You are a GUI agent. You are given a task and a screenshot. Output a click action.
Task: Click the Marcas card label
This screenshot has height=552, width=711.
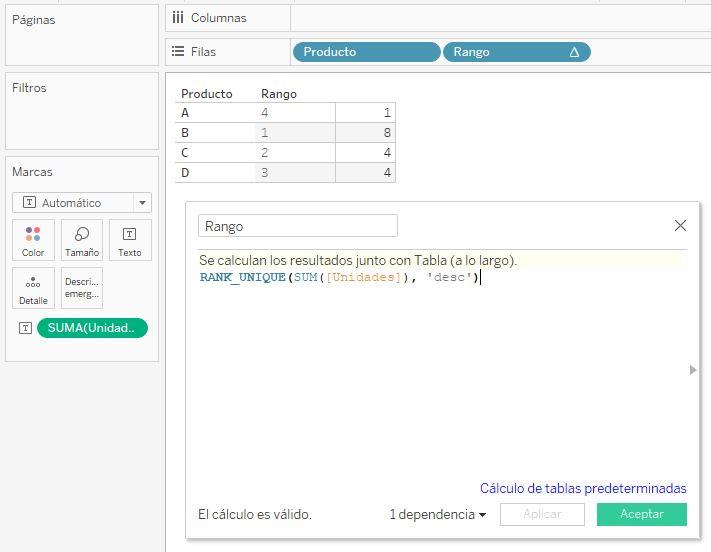click(32, 172)
